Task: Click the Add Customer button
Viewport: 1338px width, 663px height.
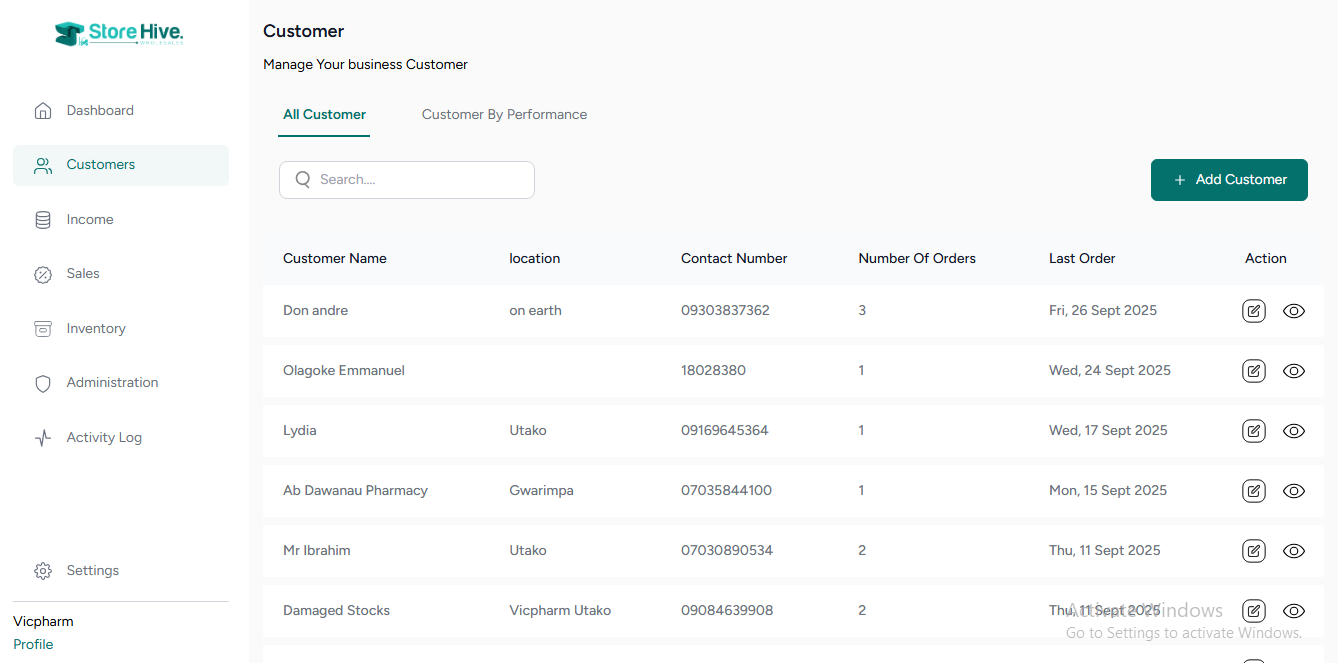Action: [x=1229, y=180]
